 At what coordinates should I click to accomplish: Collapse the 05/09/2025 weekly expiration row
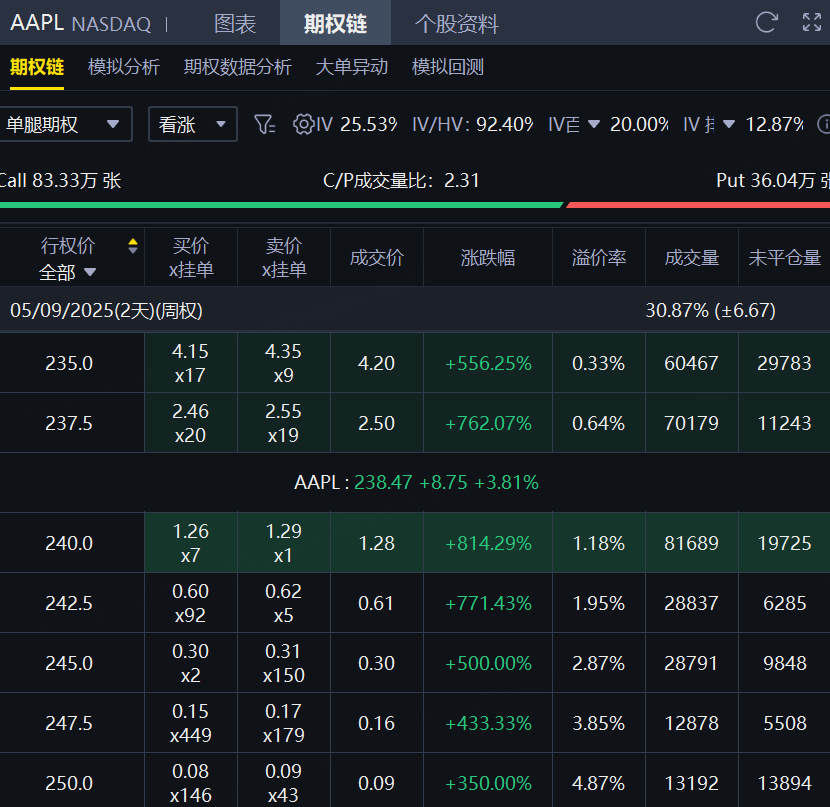(106, 311)
